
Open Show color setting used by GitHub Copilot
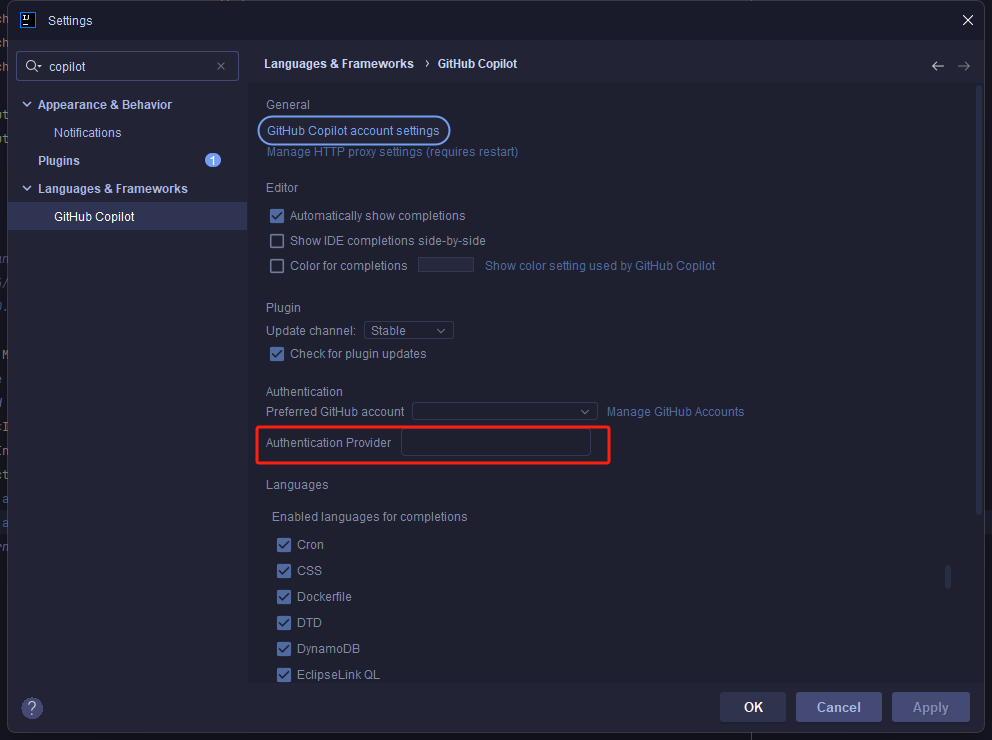click(600, 266)
